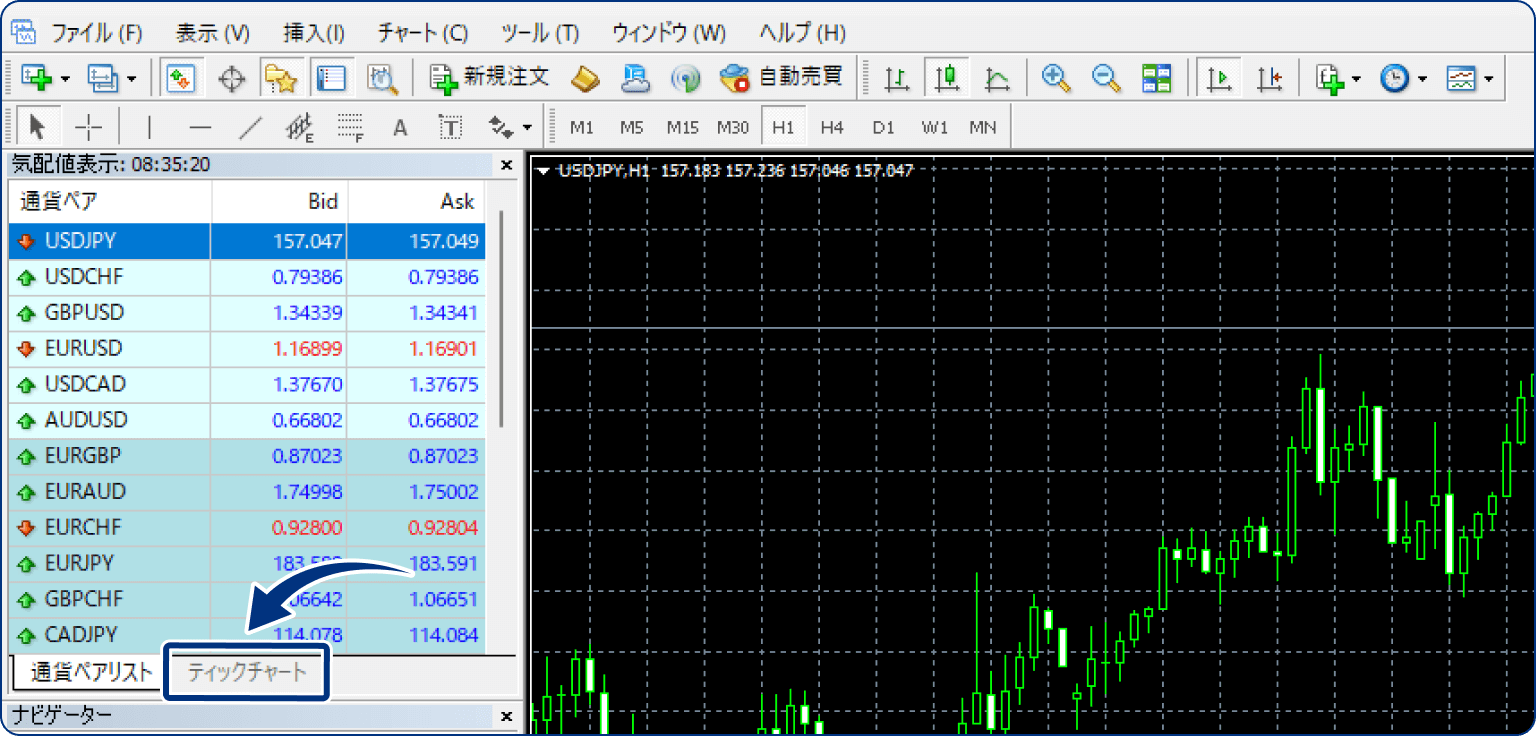The height and width of the screenshot is (736, 1536).
Task: Click the Zoom In magnifier icon
Action: (1056, 78)
